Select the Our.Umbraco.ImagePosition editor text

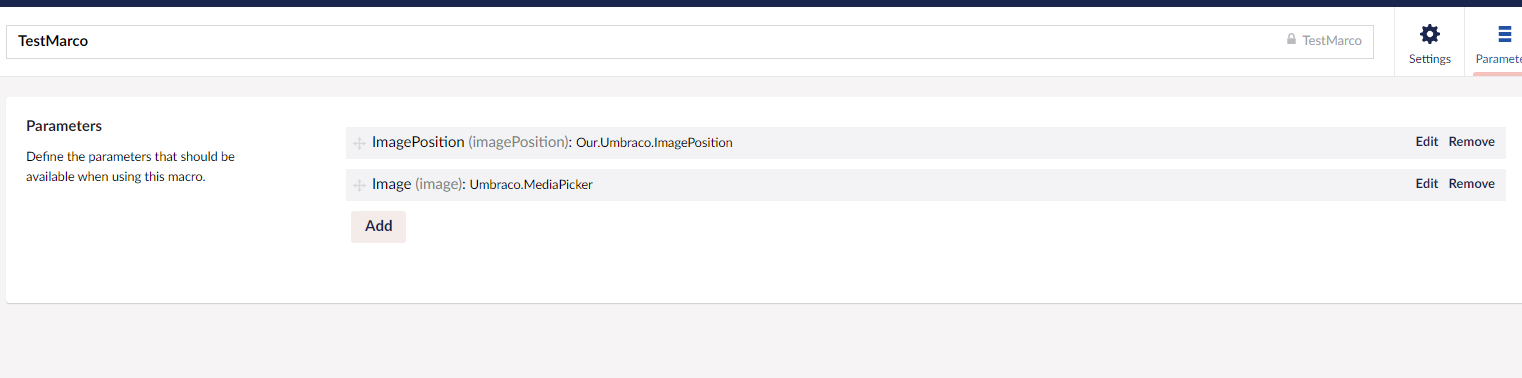click(x=654, y=143)
